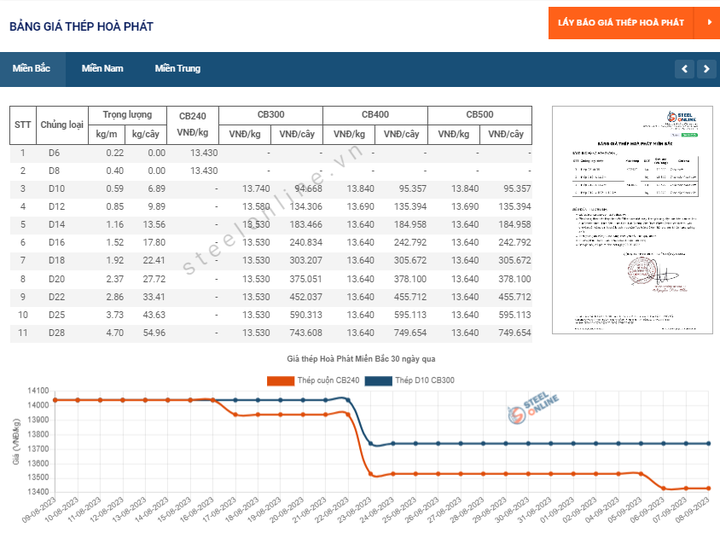The height and width of the screenshot is (533, 720).
Task: Select the D25 row type cell
Action: [56, 315]
